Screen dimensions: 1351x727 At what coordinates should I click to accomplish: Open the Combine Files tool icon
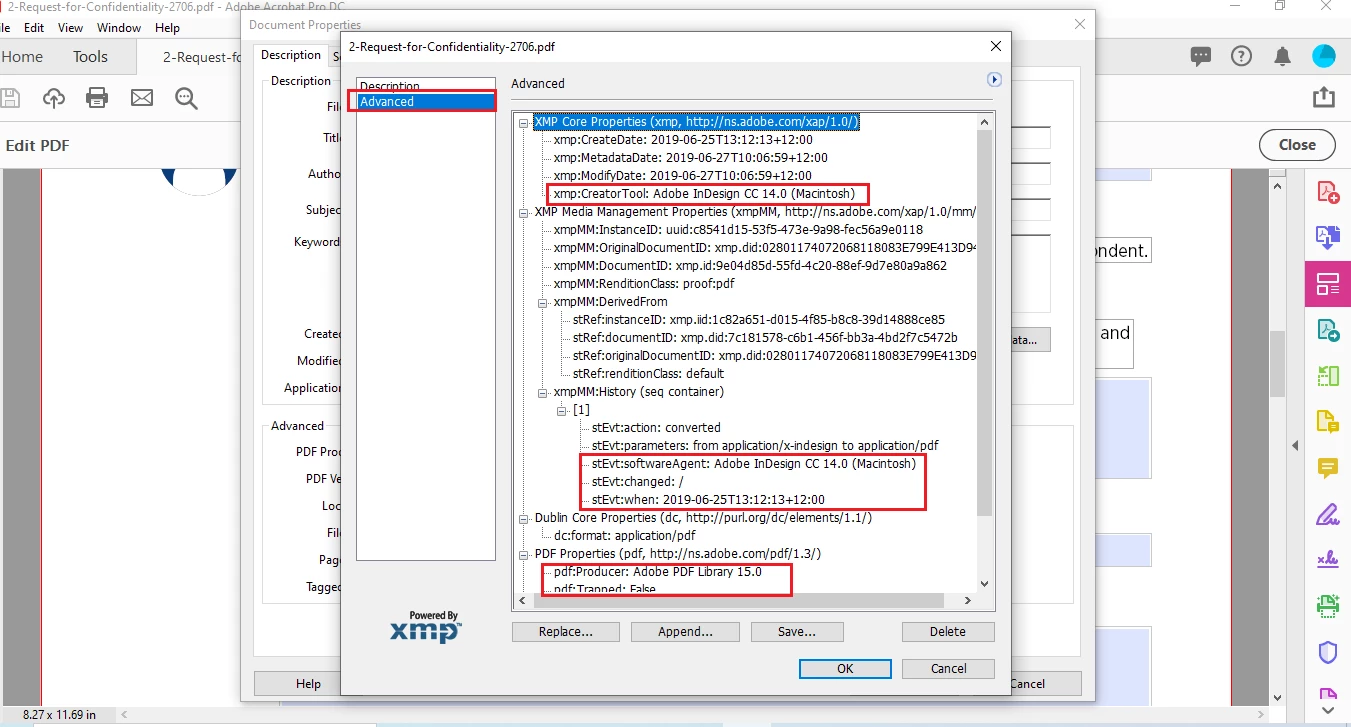pyautogui.click(x=1327, y=237)
